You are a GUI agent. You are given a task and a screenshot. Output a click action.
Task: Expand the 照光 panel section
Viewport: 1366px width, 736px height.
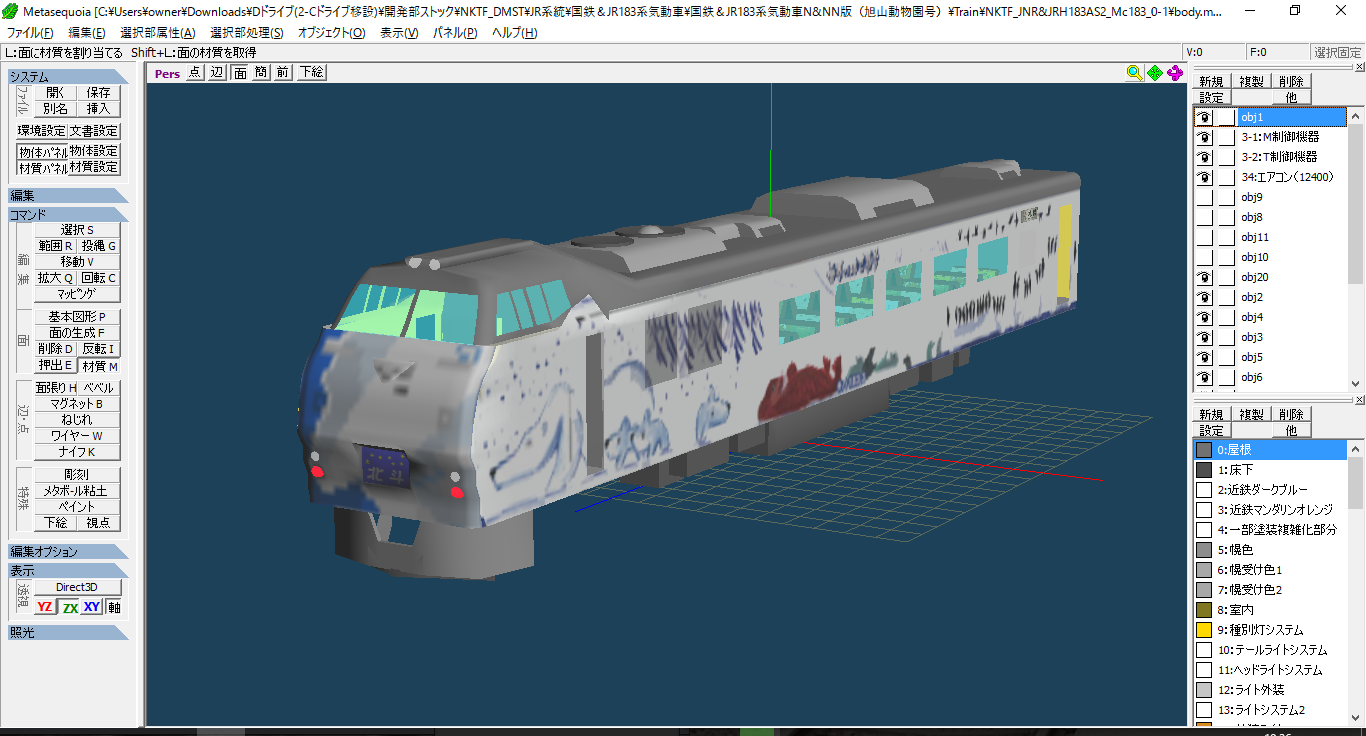[x=68, y=632]
